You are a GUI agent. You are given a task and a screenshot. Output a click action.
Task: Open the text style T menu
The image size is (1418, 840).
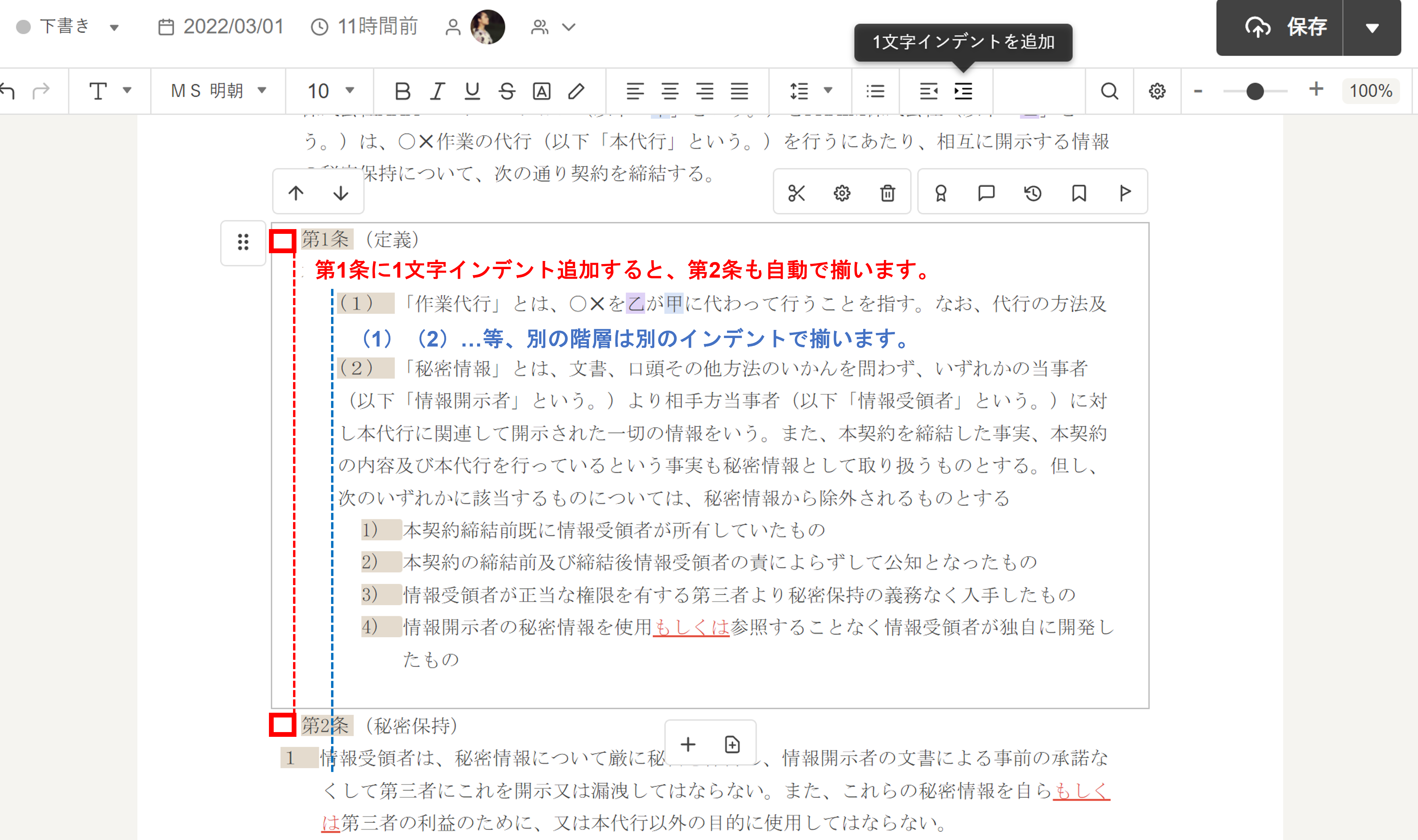pos(110,91)
